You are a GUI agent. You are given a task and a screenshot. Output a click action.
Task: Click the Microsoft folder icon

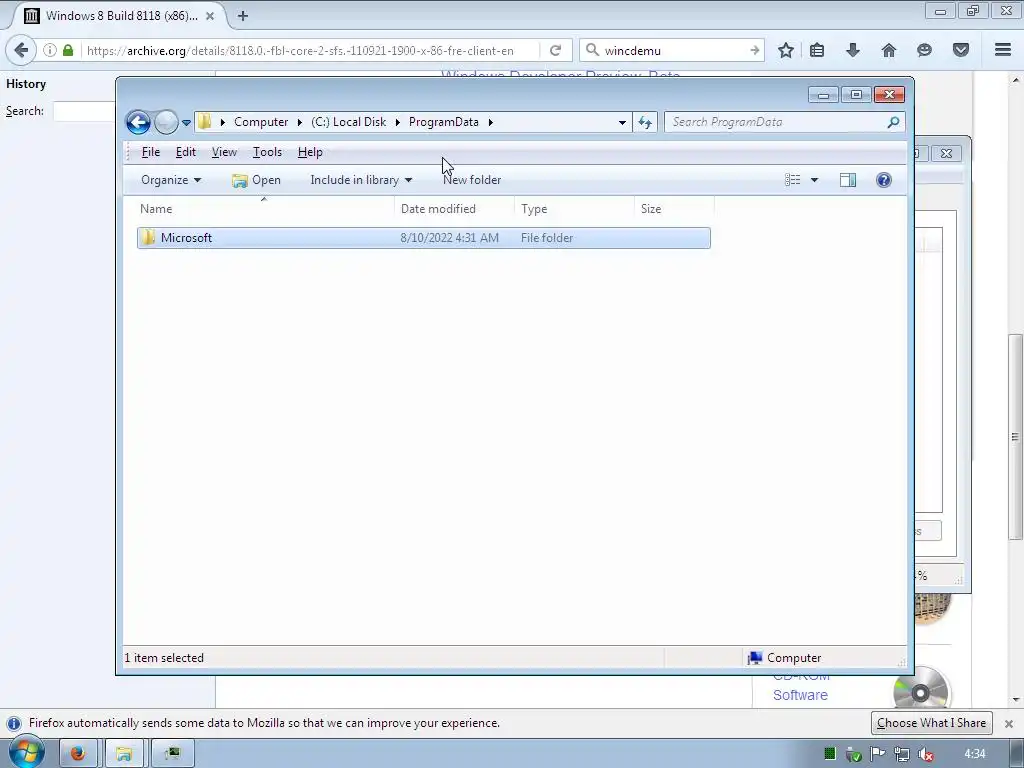click(x=148, y=238)
